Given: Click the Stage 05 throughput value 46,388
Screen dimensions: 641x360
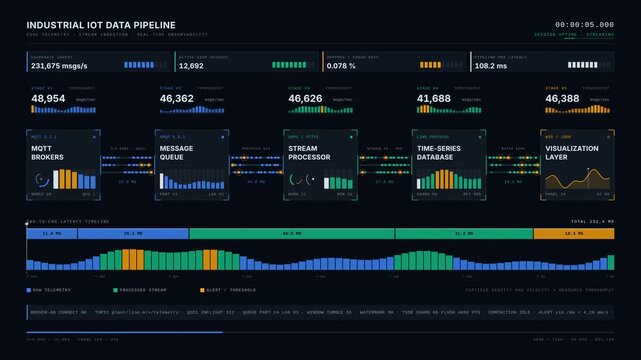Looking at the screenshot, I should coord(562,98).
